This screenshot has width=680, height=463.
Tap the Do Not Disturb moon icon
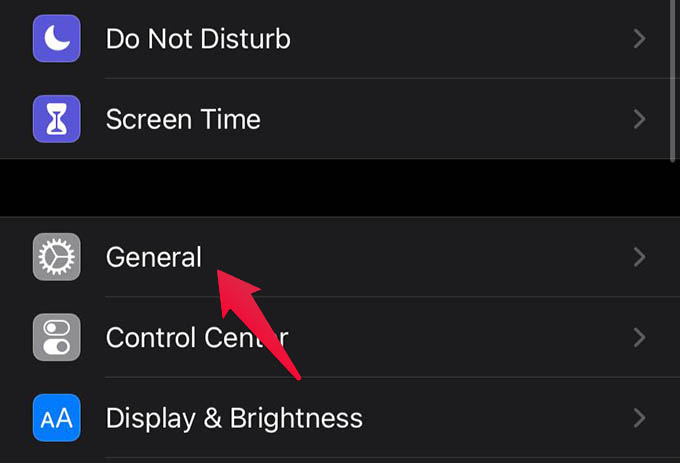56,39
